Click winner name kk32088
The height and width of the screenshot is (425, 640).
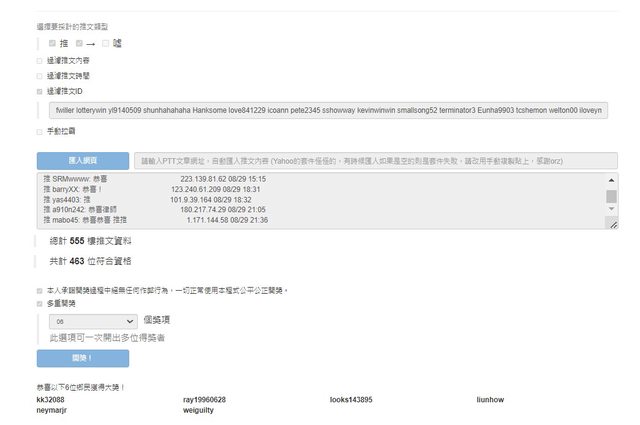coord(50,399)
